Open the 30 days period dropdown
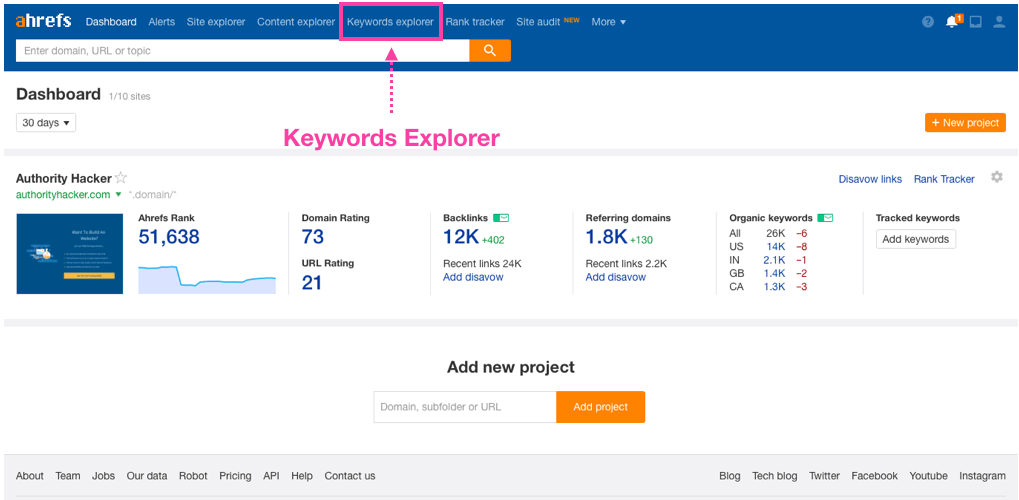Viewport: 1019px width, 500px height. tap(45, 122)
